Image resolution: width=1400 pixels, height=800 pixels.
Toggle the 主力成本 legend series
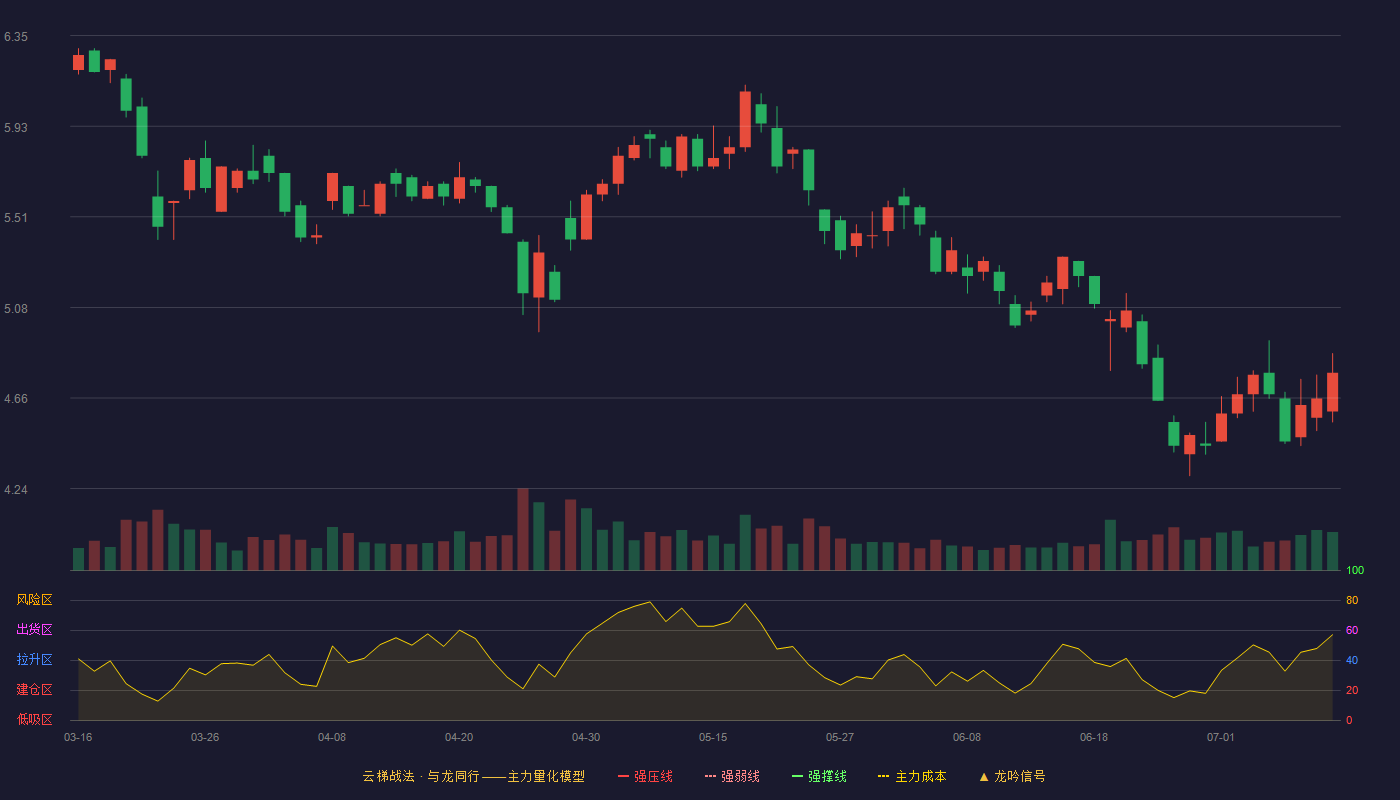click(x=912, y=776)
